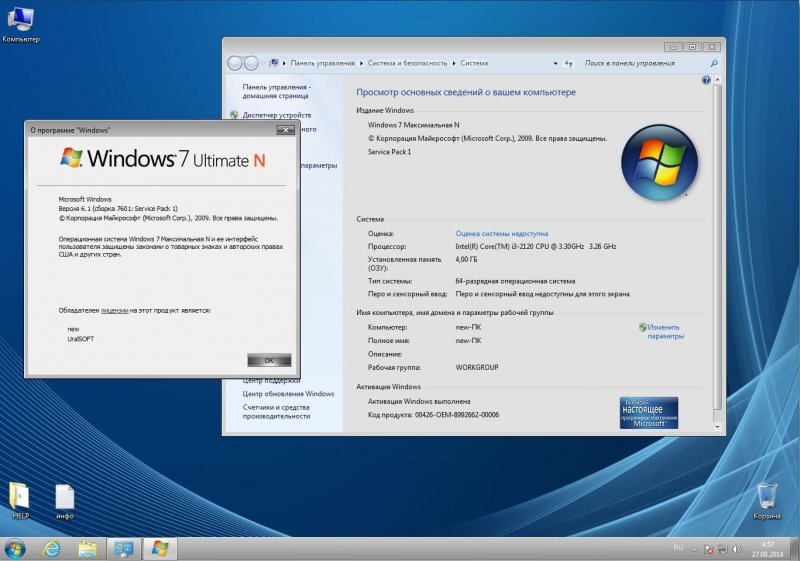The width and height of the screenshot is (800, 561).
Task: Show hidden tray icons arrow
Action: [x=694, y=550]
